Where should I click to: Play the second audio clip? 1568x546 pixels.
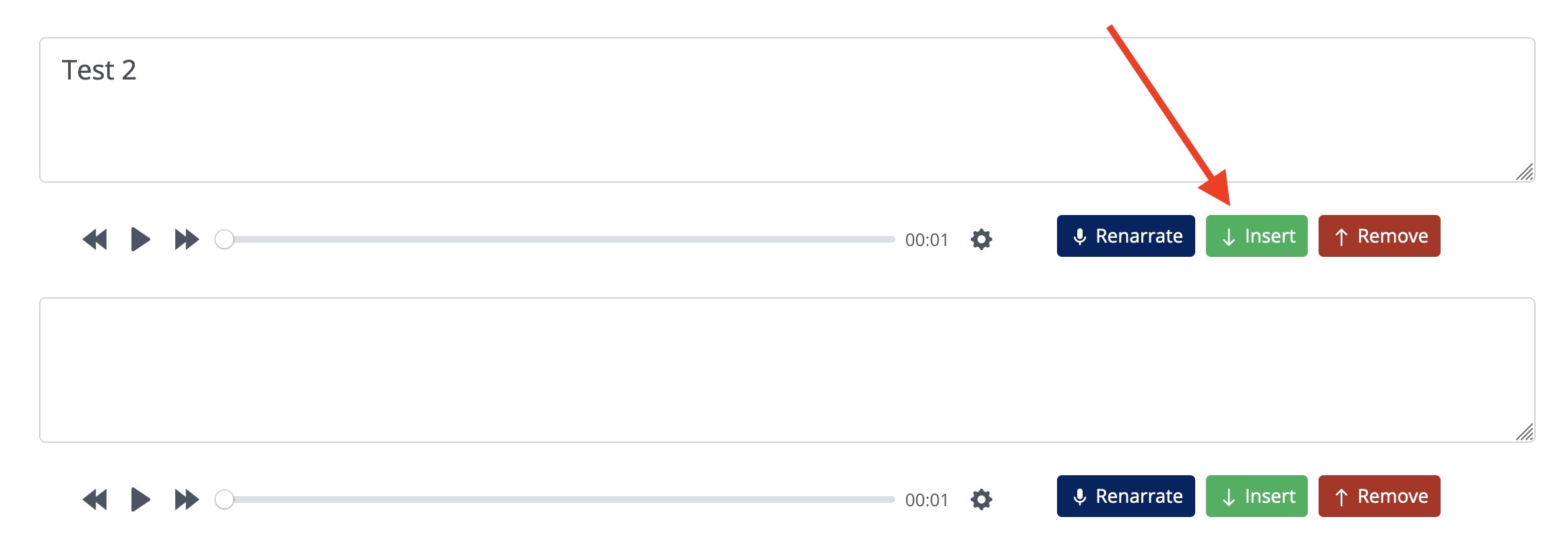[x=140, y=499]
